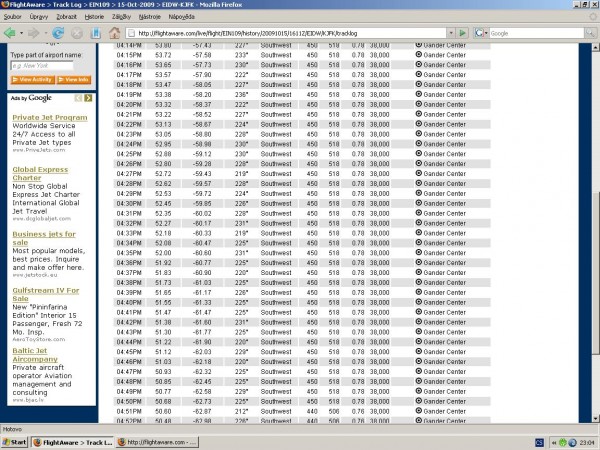
Task: Open the Záložky menu
Action: (121, 17)
